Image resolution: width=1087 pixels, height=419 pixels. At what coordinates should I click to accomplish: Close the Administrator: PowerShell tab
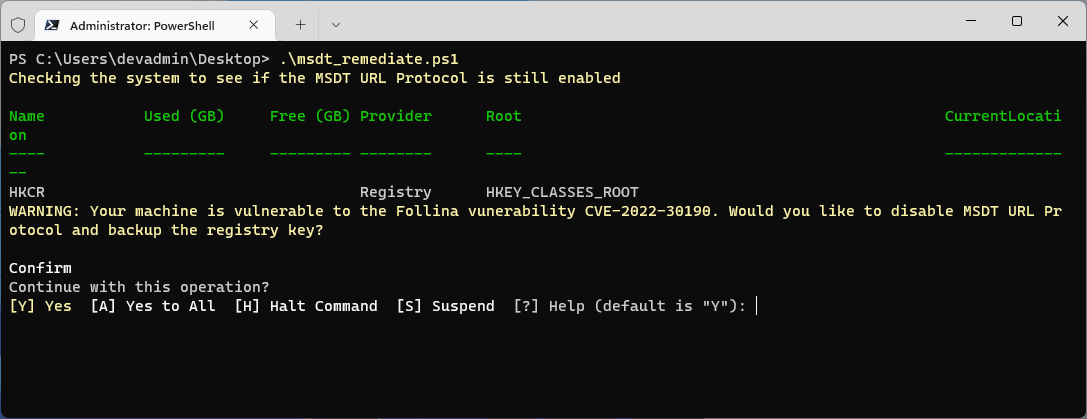pyautogui.click(x=257, y=22)
